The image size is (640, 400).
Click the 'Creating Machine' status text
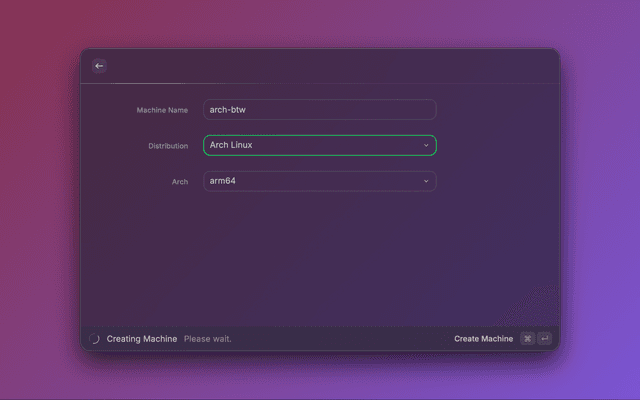(x=142, y=339)
